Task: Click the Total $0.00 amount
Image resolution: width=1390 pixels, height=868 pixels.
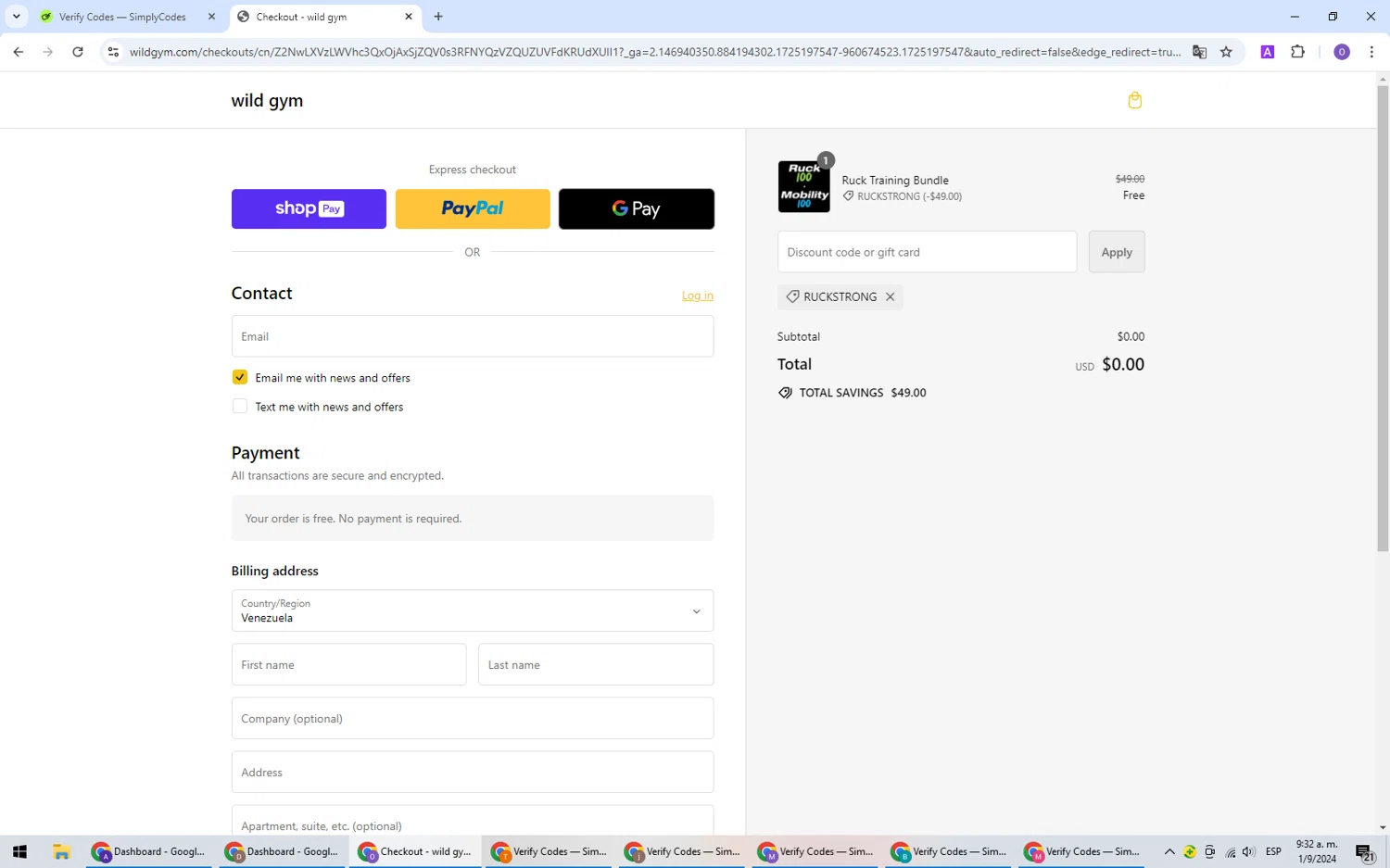Action: pos(1123,364)
